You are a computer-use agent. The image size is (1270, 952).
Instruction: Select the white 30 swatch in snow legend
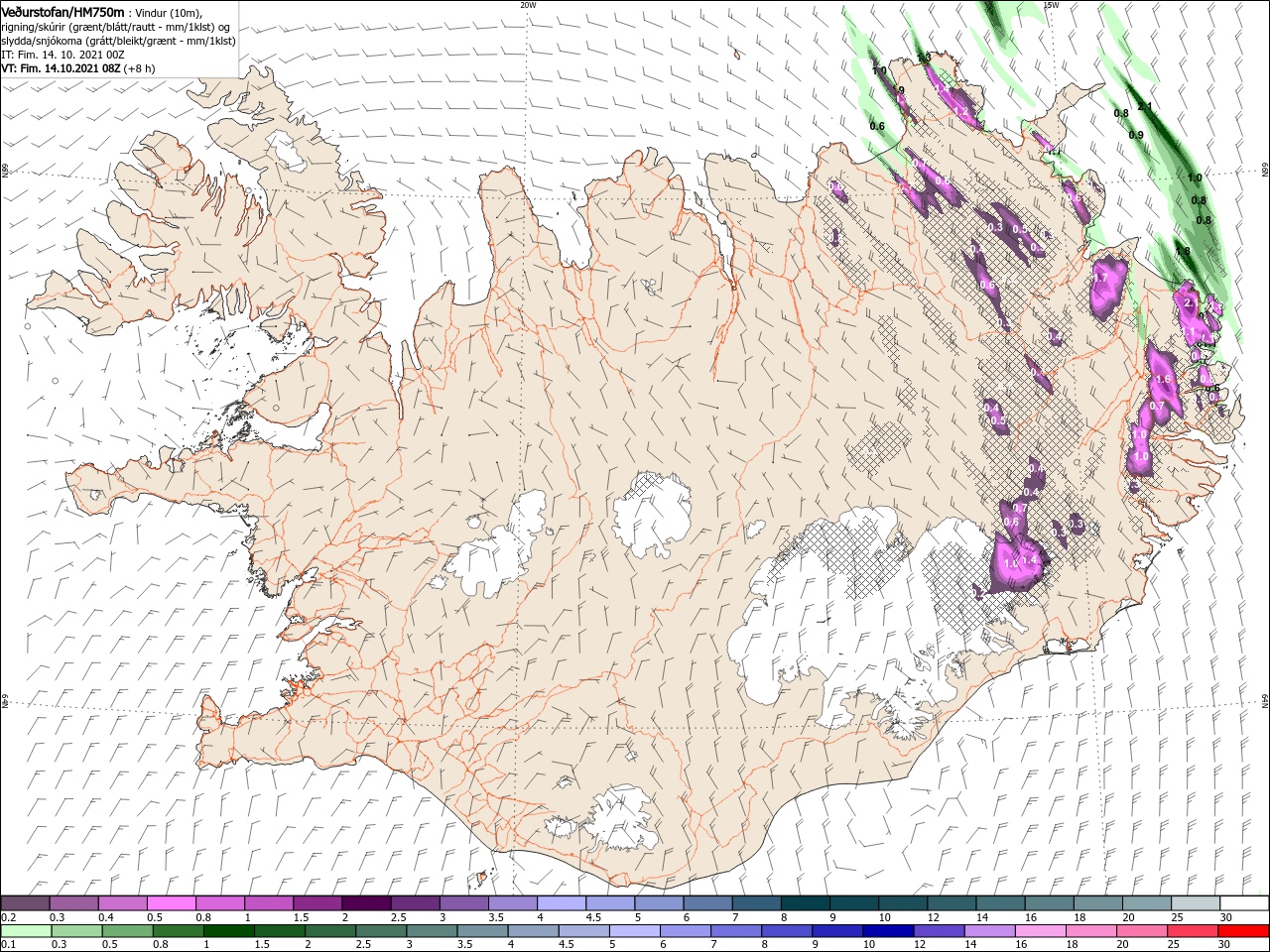pyautogui.click(x=1243, y=903)
